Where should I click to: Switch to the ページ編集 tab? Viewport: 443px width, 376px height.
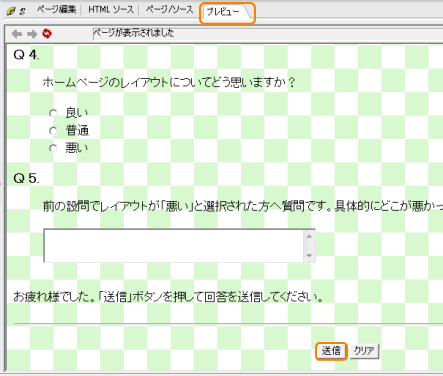point(57,10)
